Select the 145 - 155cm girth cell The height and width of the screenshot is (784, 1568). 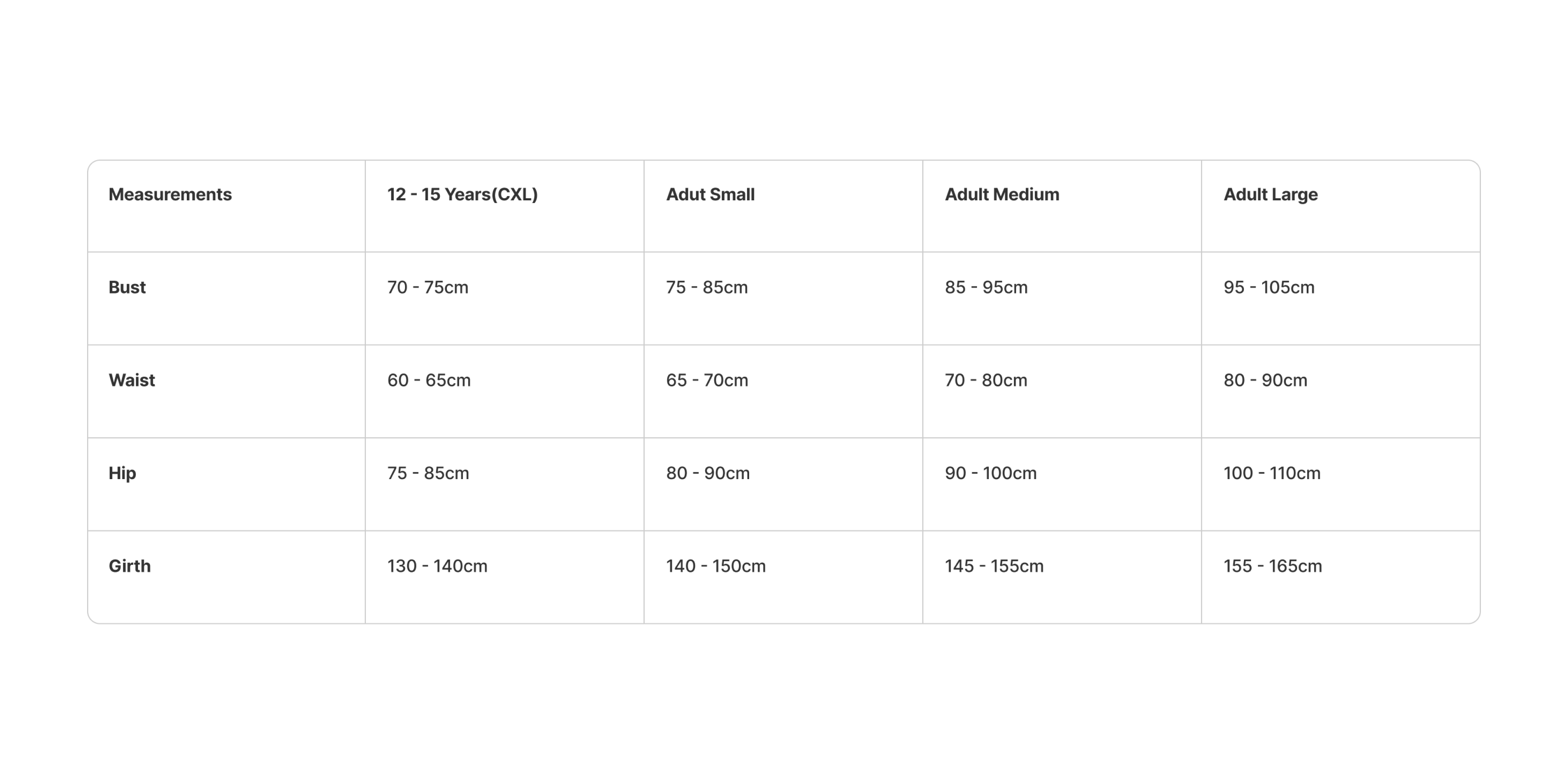[994, 566]
